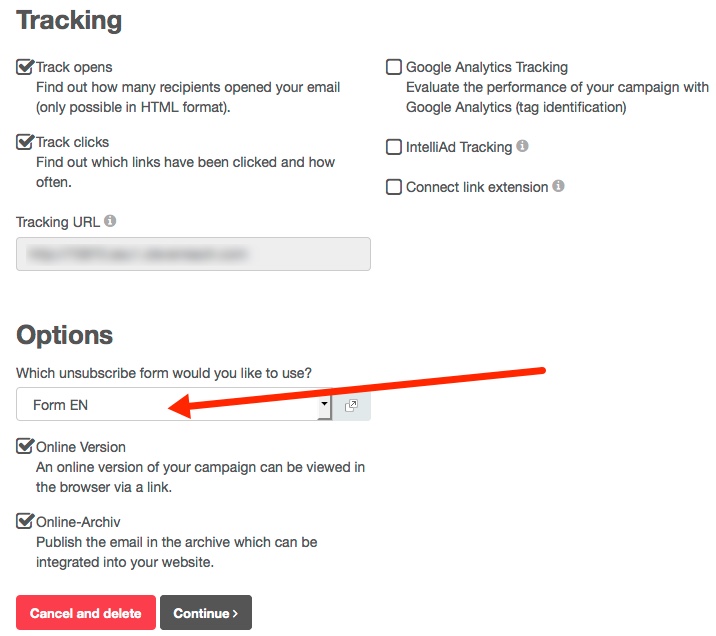Uncheck the Online-Archiv option

pyautogui.click(x=25, y=521)
